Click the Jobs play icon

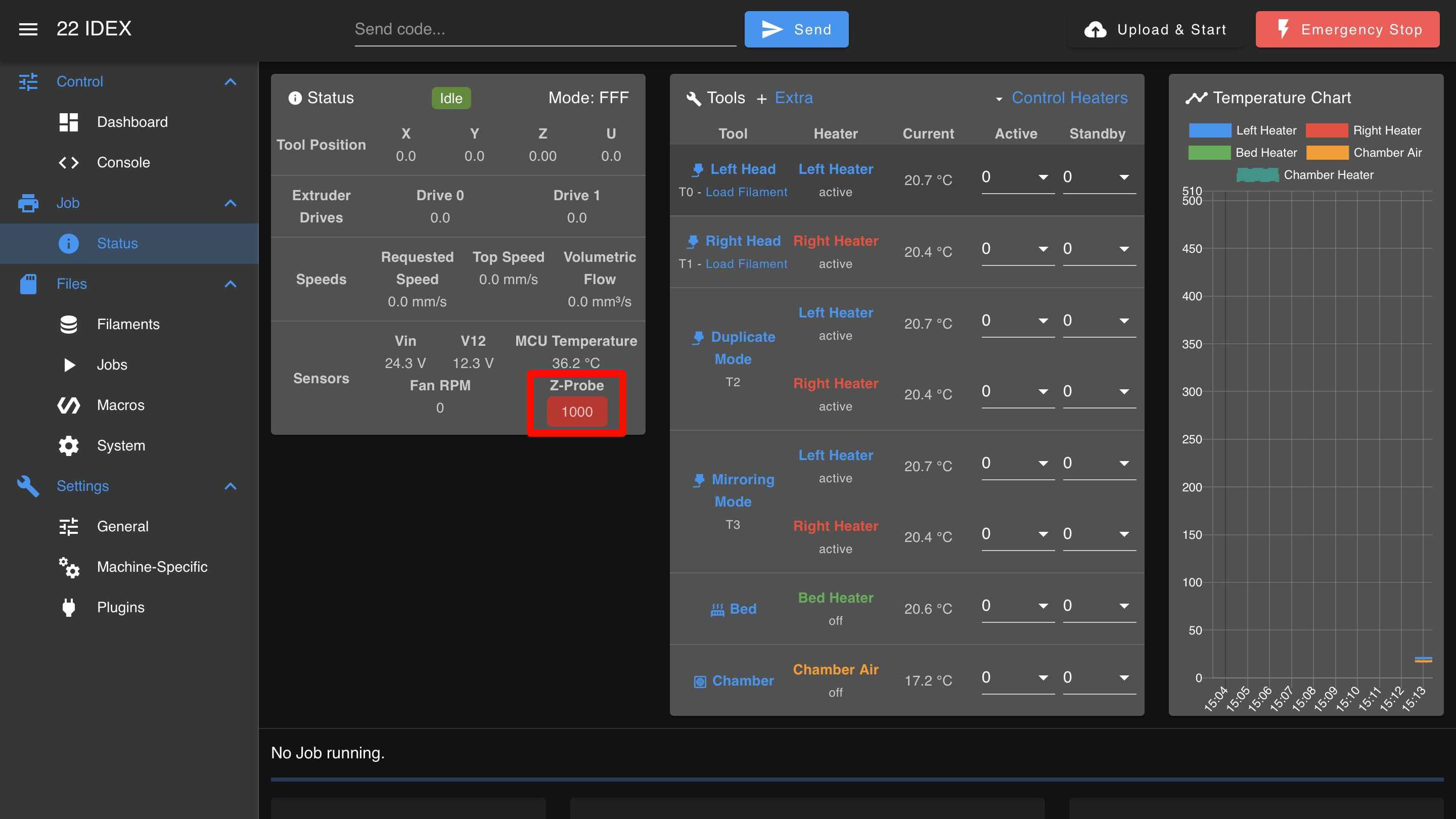pyautogui.click(x=70, y=365)
